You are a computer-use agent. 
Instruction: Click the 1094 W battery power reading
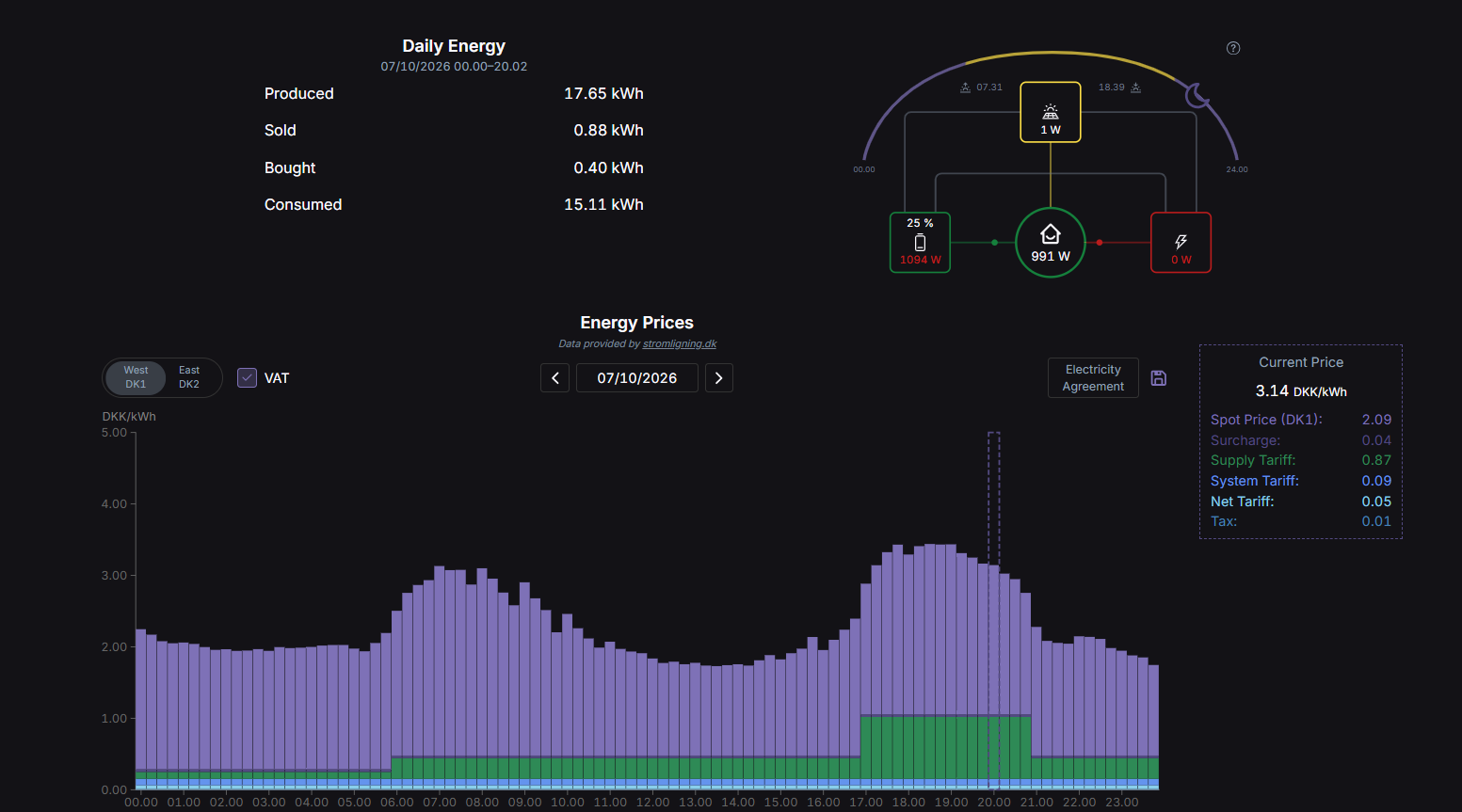tap(921, 260)
